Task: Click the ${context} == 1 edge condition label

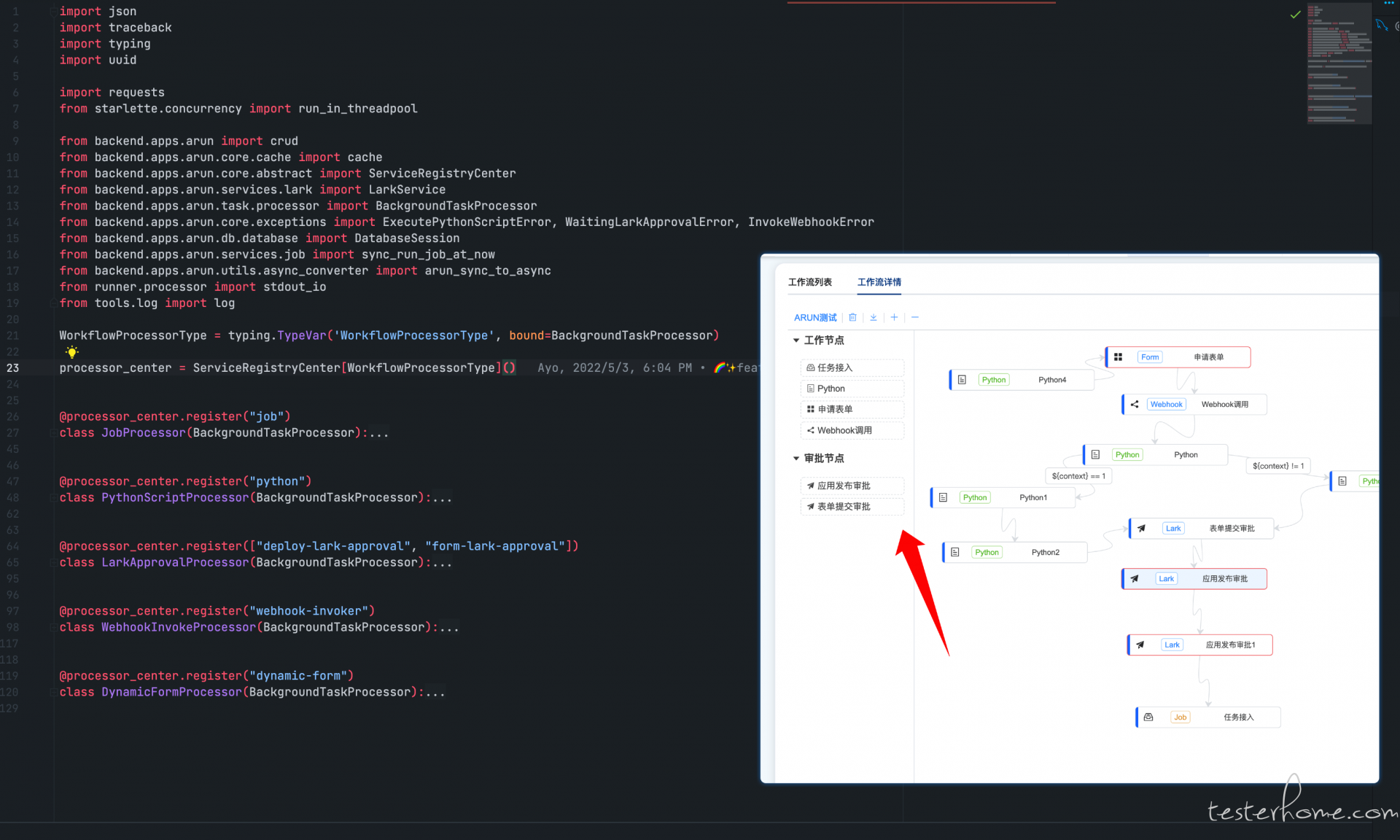Action: (1078, 475)
